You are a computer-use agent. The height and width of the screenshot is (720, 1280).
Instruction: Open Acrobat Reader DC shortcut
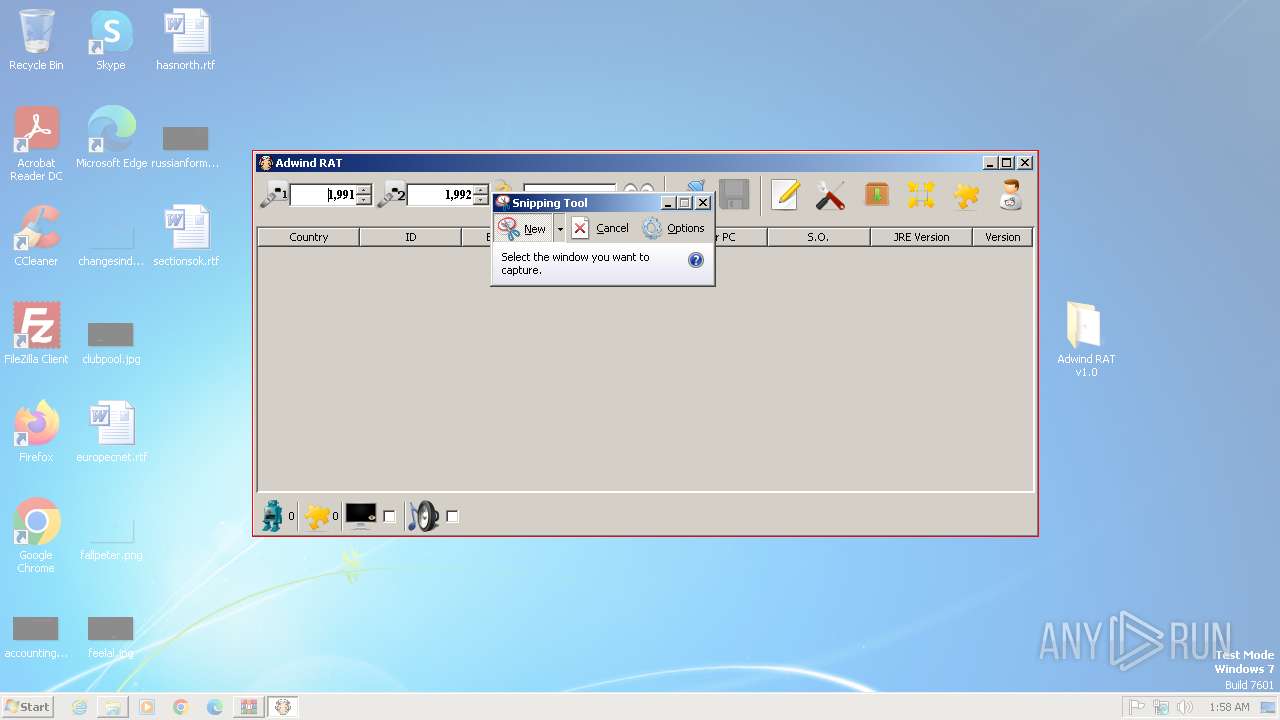(36, 144)
